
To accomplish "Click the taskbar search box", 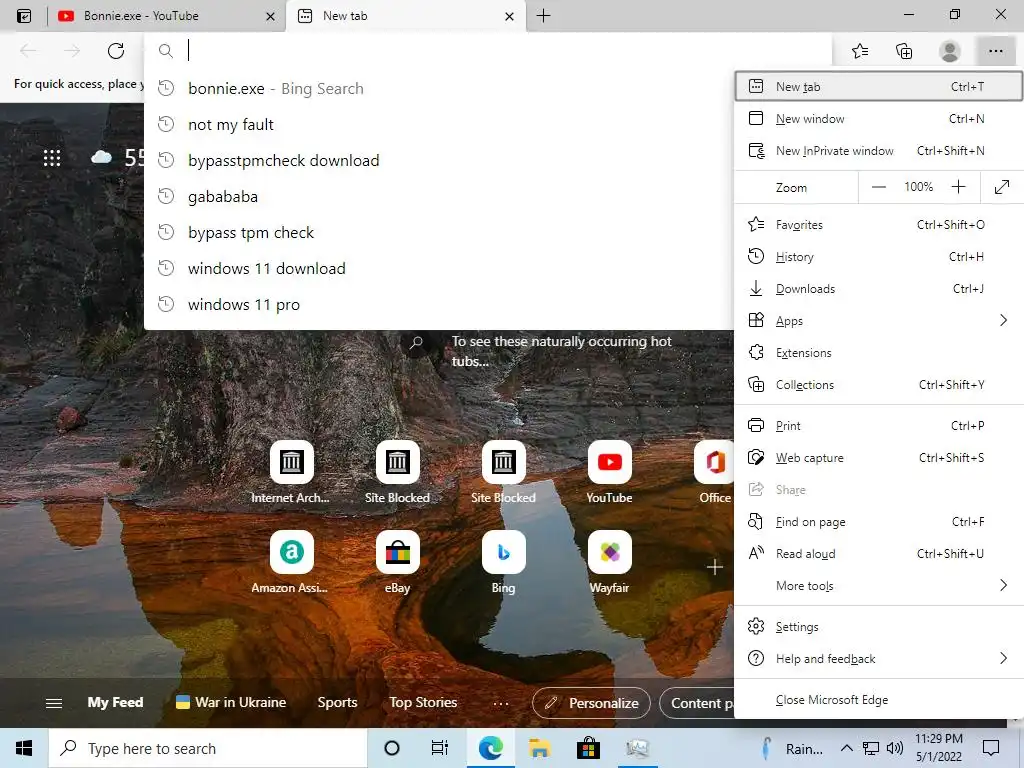I will tap(208, 748).
